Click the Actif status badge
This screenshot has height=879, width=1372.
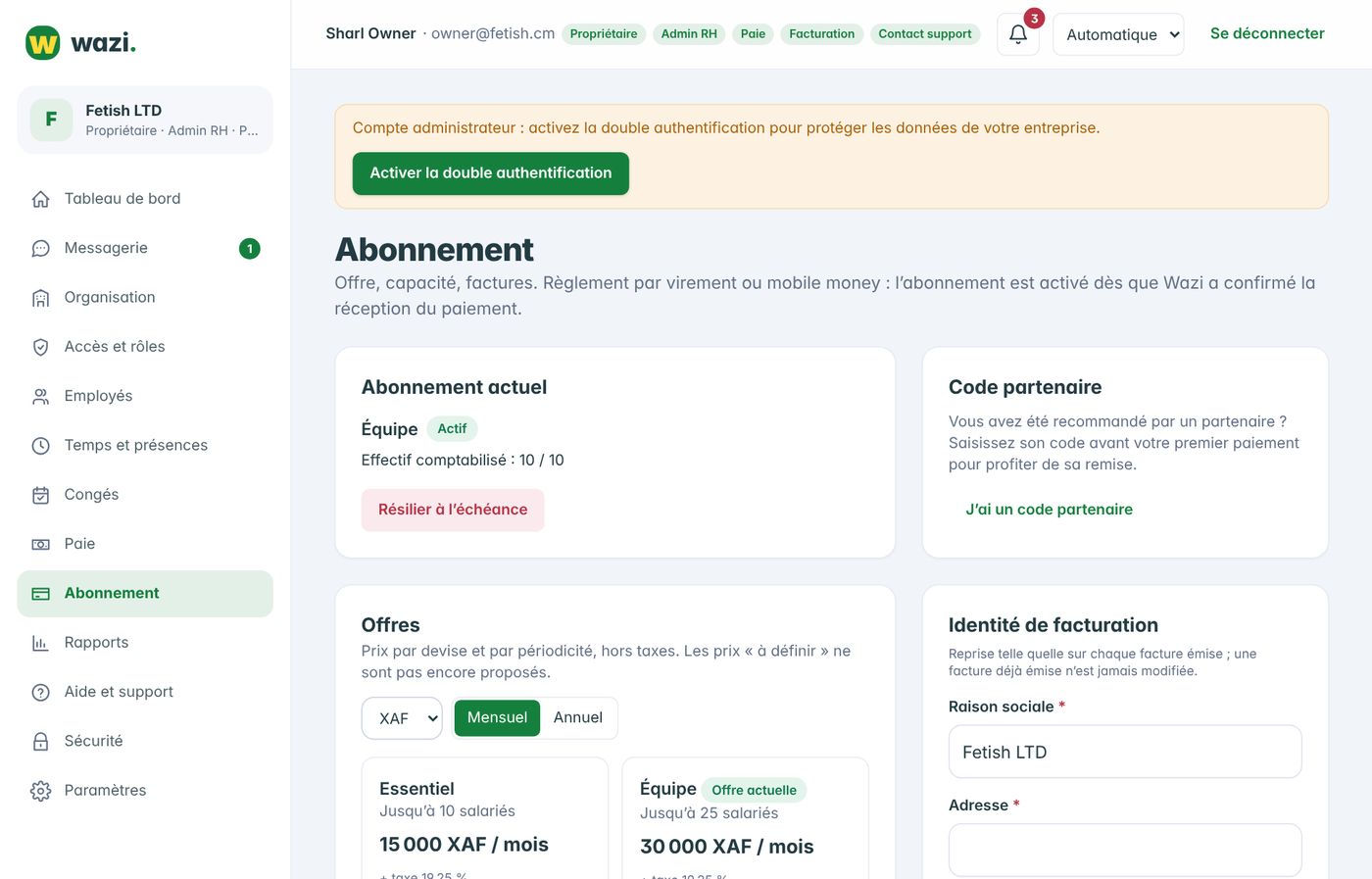452,429
